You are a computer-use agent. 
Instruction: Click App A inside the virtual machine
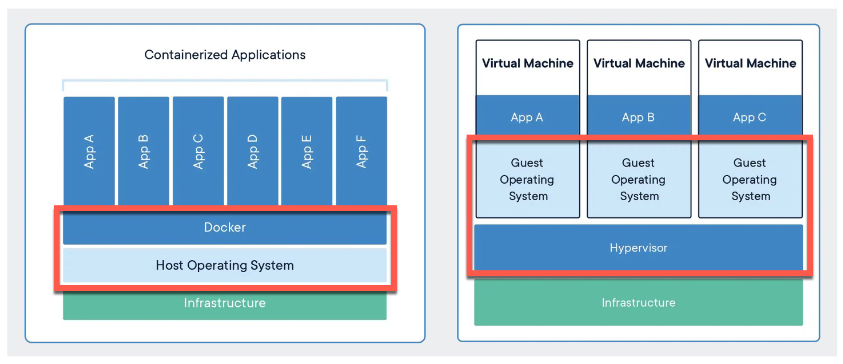point(527,117)
